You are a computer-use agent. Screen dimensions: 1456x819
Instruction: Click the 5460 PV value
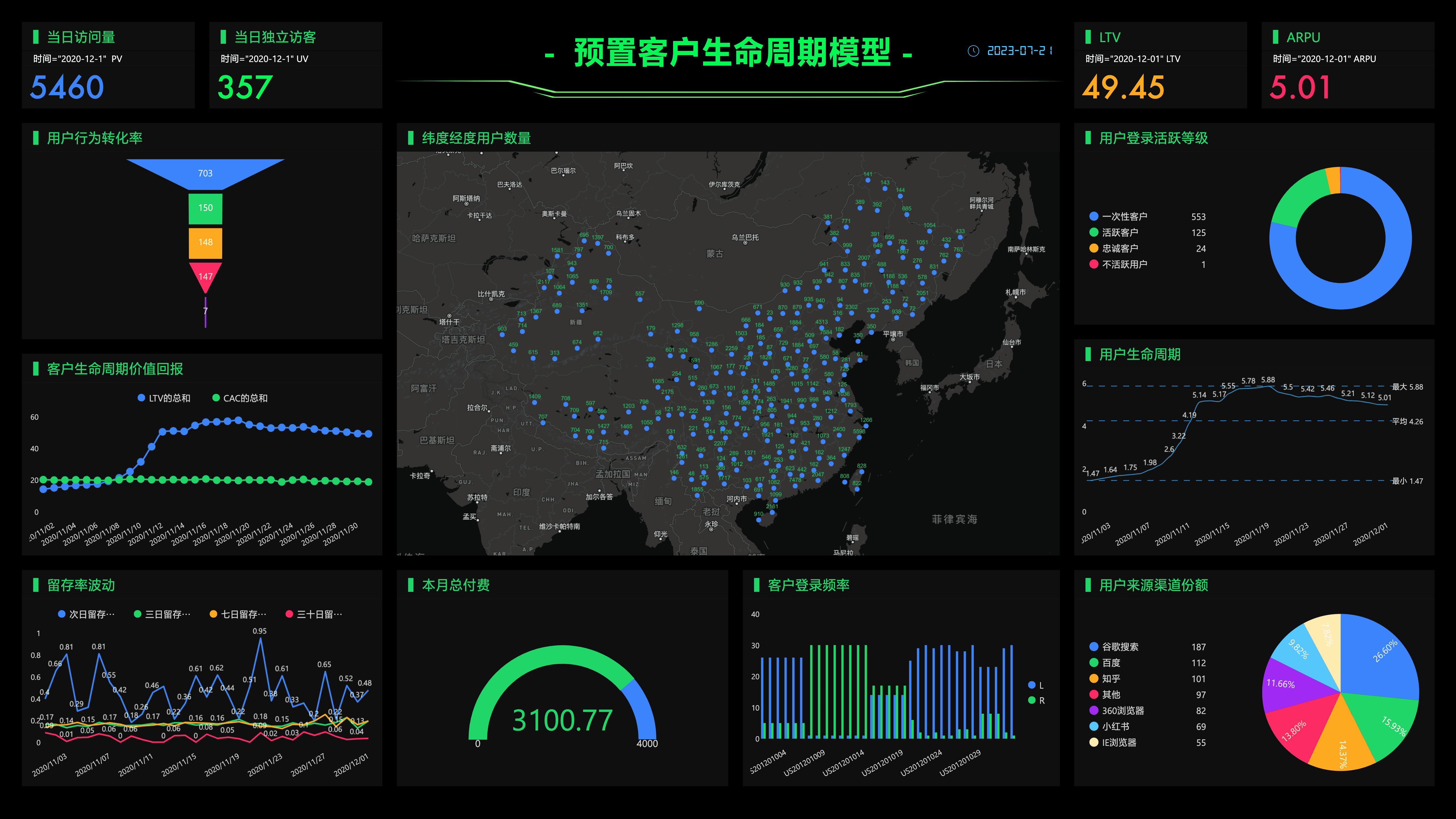[x=67, y=87]
